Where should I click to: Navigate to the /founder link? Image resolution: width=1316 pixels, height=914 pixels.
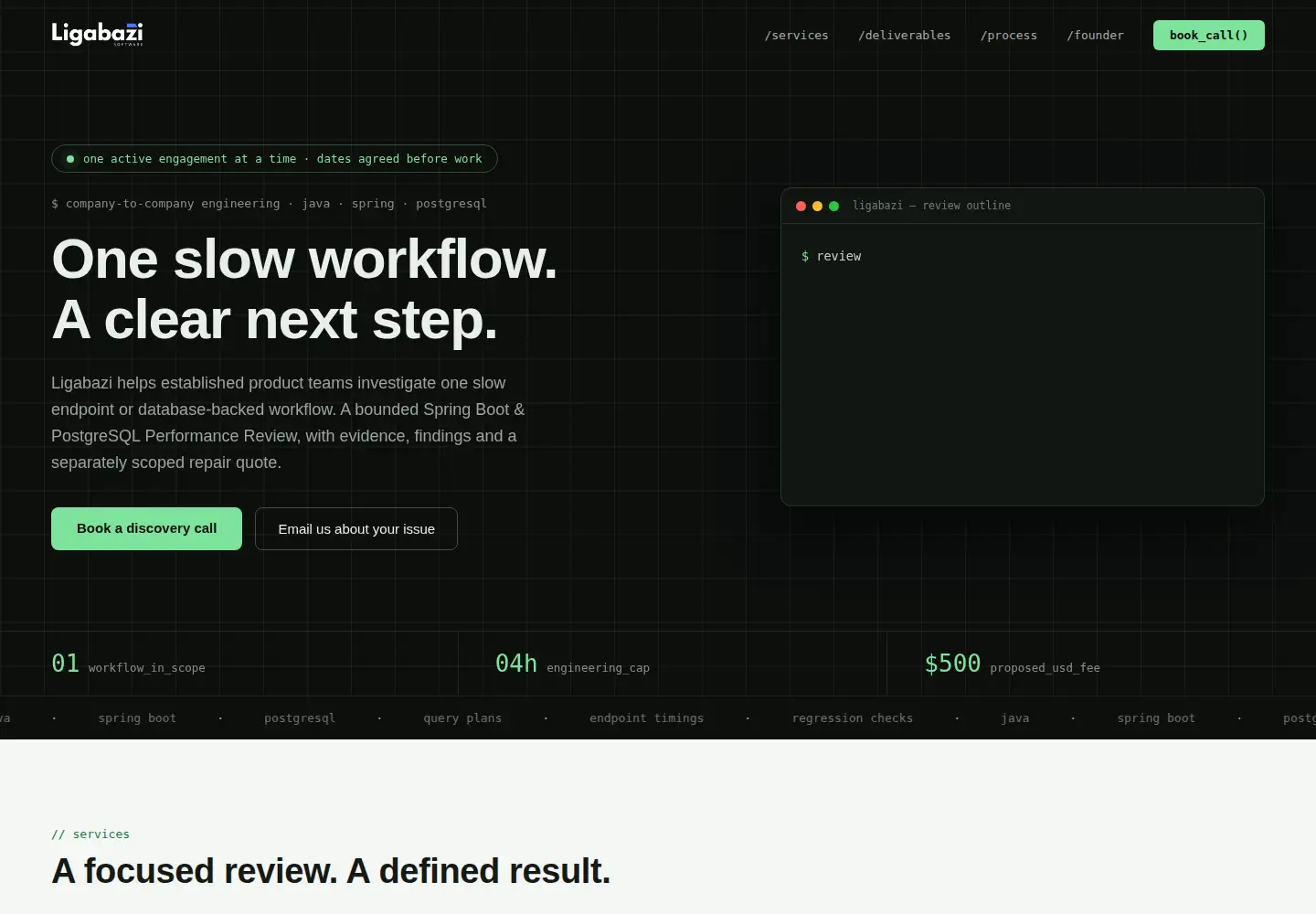pyautogui.click(x=1095, y=36)
